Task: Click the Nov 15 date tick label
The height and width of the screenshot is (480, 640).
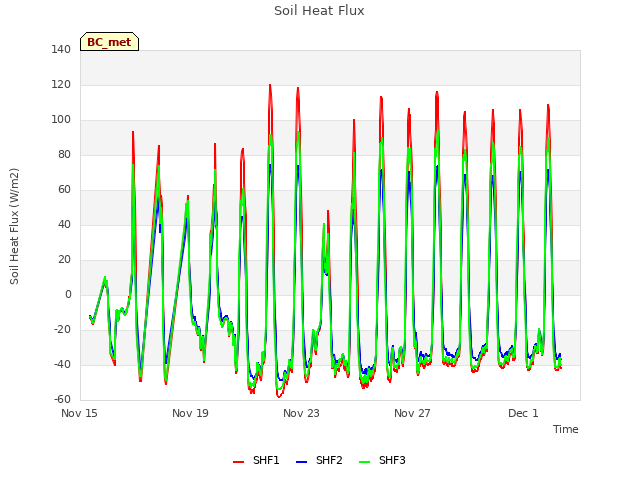Action: (79, 413)
